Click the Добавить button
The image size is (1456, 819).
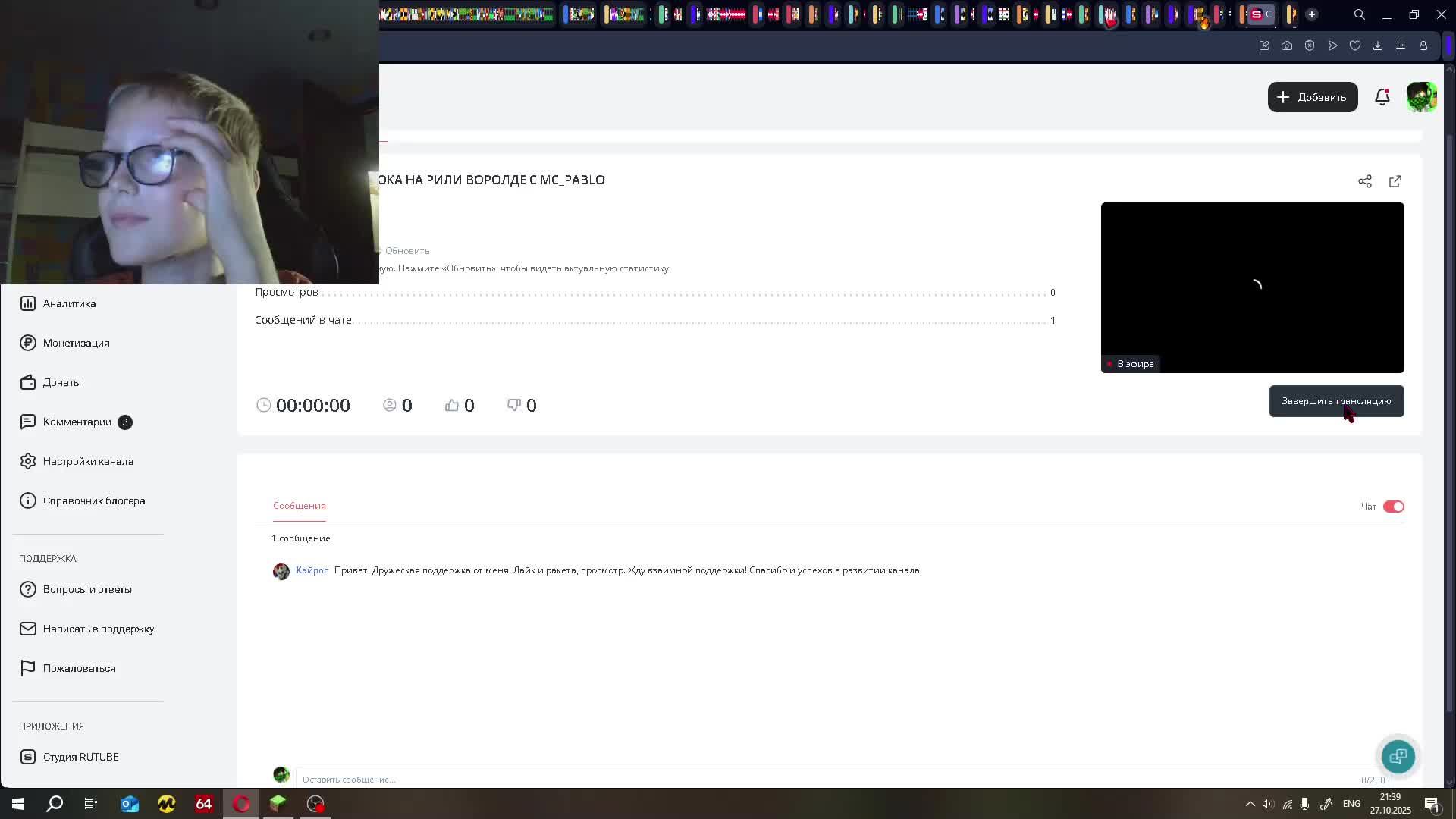point(1312,97)
